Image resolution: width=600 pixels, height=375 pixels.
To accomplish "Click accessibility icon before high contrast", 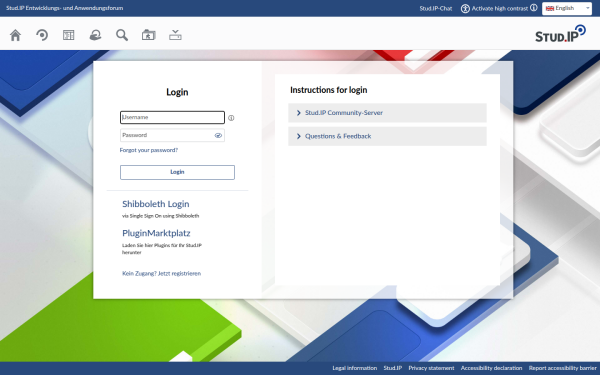I will click(465, 8).
